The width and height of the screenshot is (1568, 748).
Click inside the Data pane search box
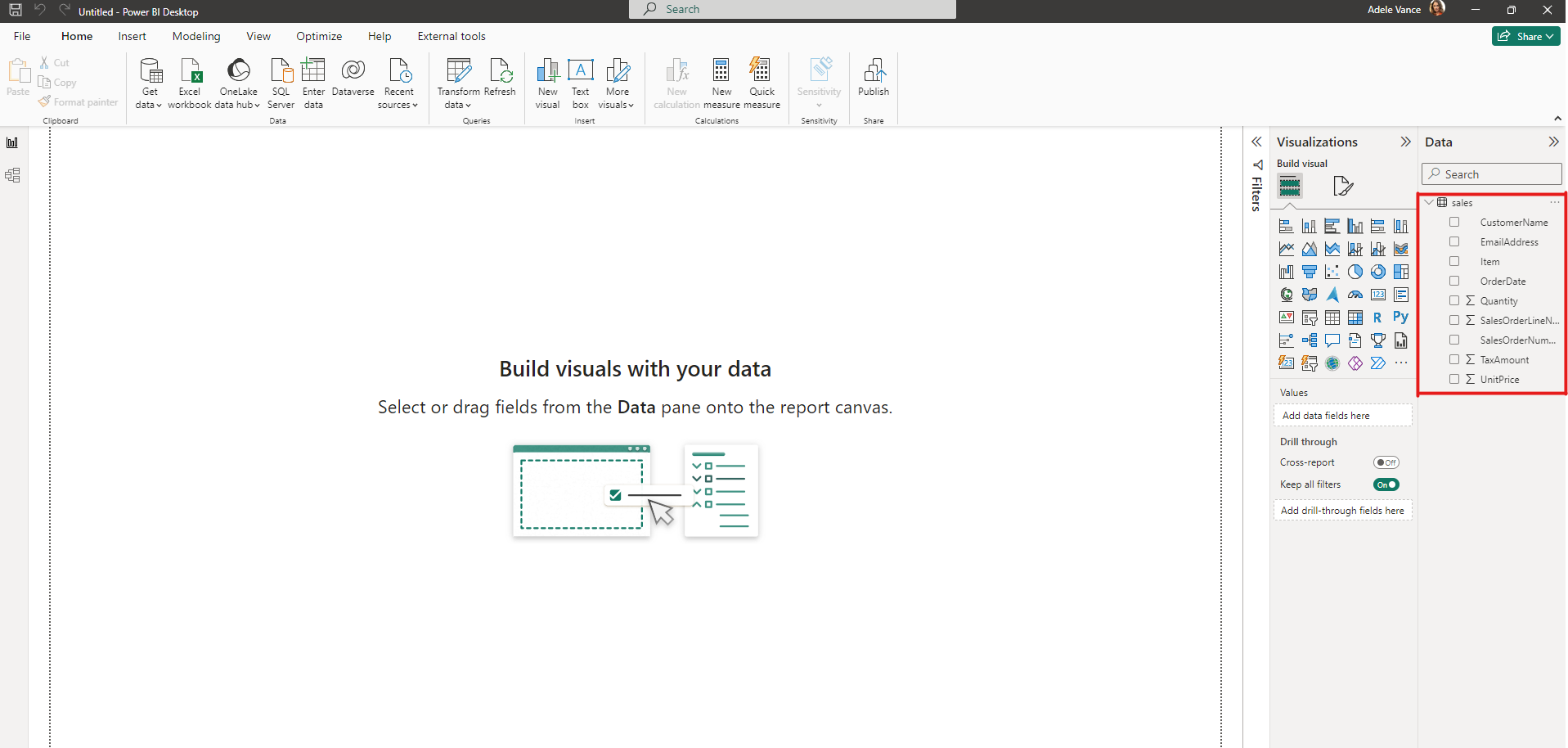pyautogui.click(x=1491, y=173)
